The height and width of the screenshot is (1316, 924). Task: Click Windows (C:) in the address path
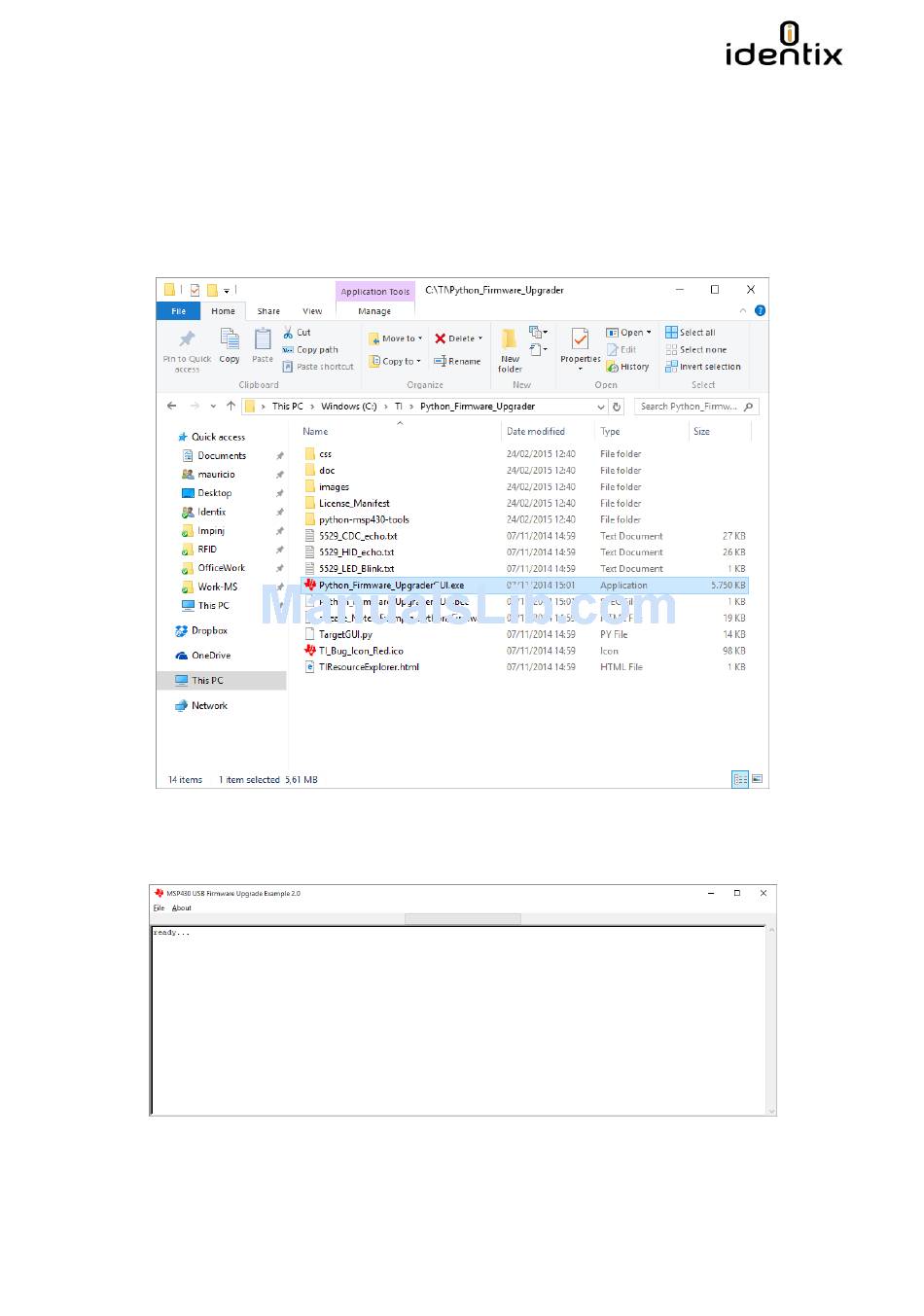348,407
